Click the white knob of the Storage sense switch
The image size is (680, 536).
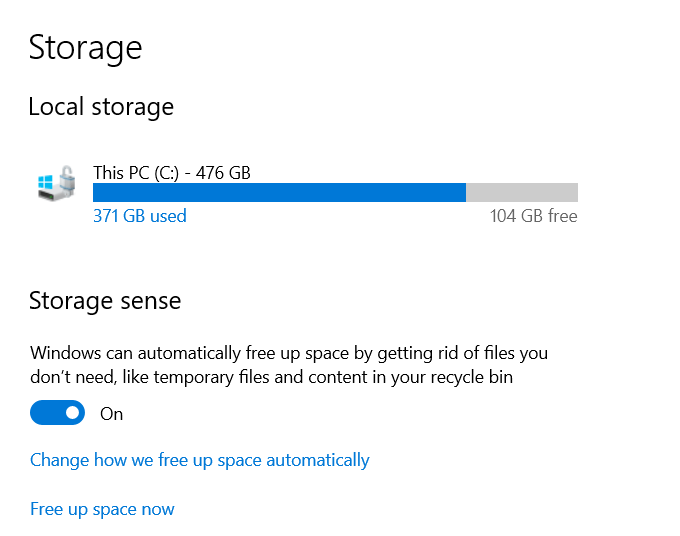(x=71, y=413)
